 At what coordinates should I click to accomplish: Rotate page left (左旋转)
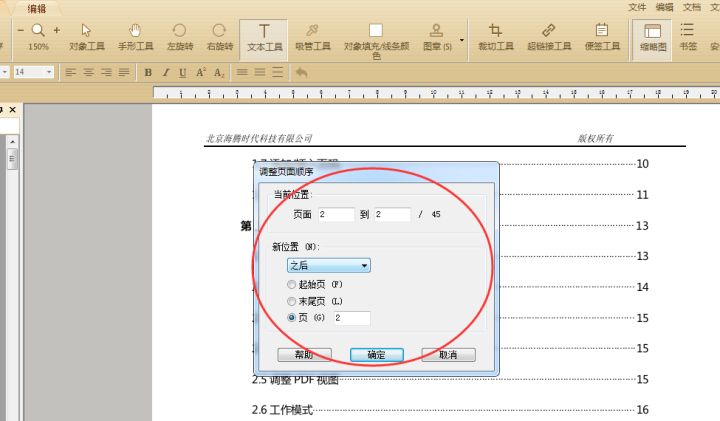180,37
